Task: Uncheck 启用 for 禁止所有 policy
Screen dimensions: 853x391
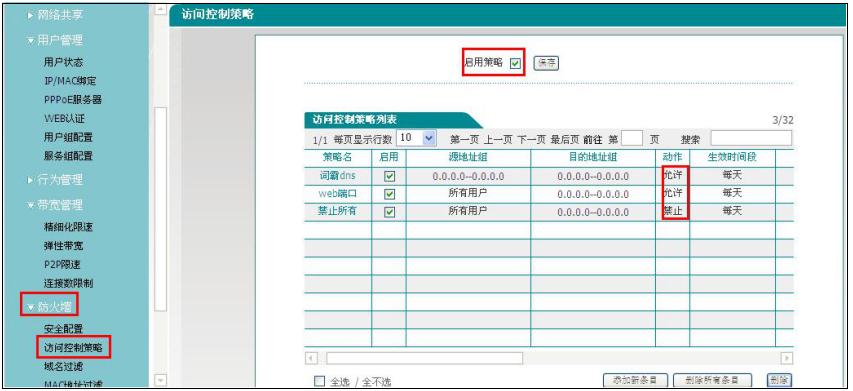Action: (389, 212)
